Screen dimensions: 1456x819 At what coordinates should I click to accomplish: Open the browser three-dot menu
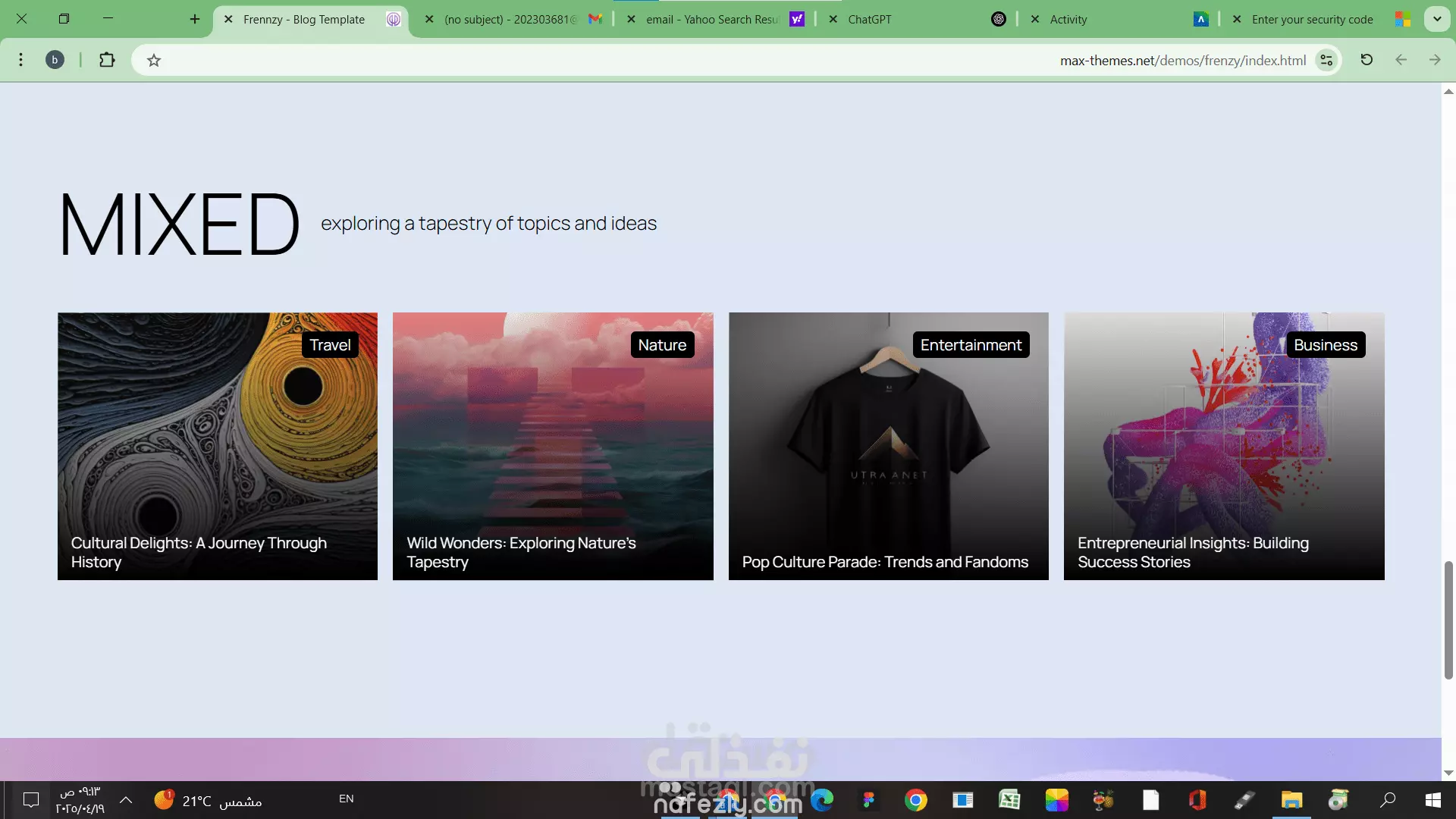(21, 60)
